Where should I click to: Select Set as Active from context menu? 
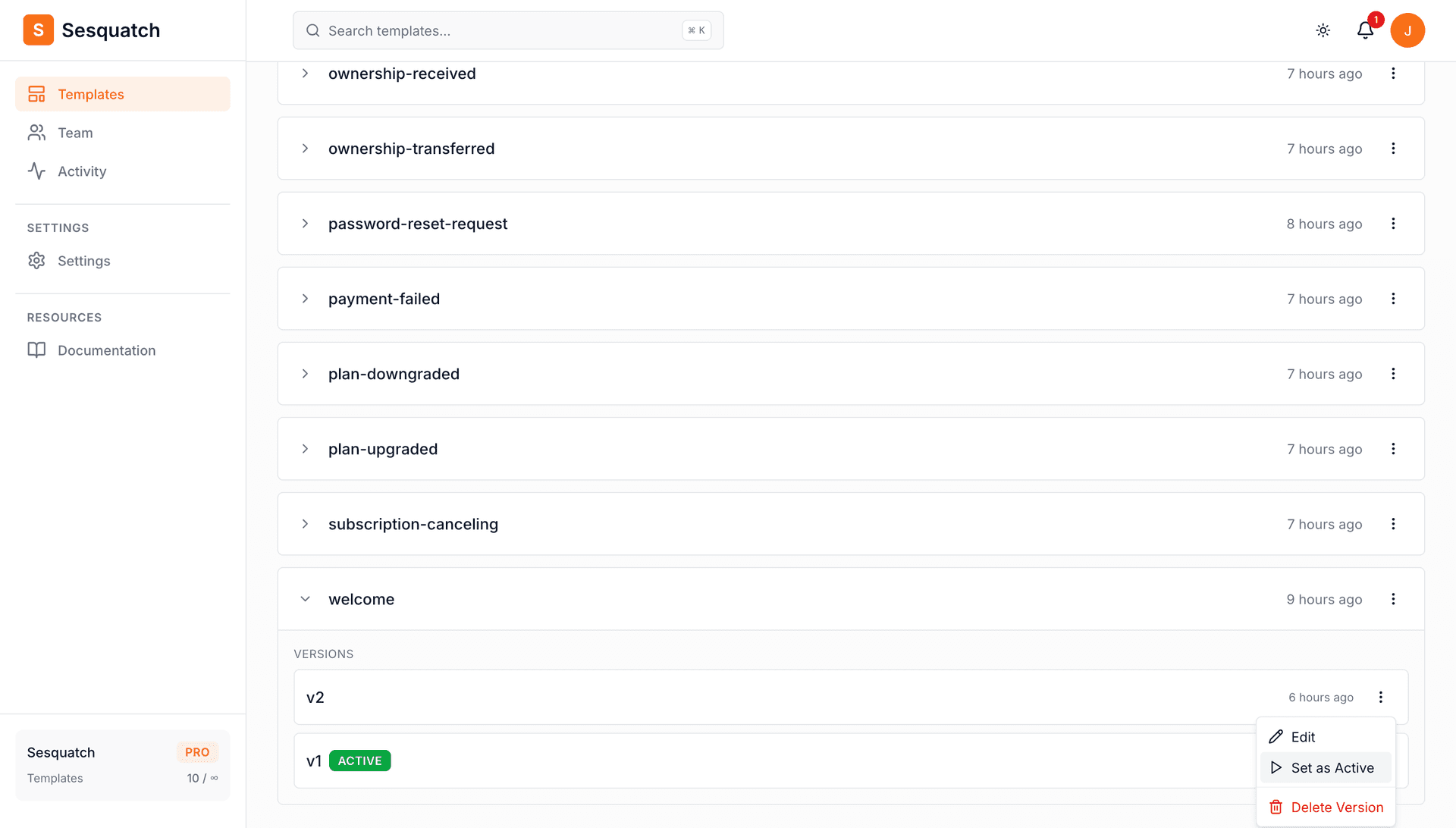pos(1332,767)
